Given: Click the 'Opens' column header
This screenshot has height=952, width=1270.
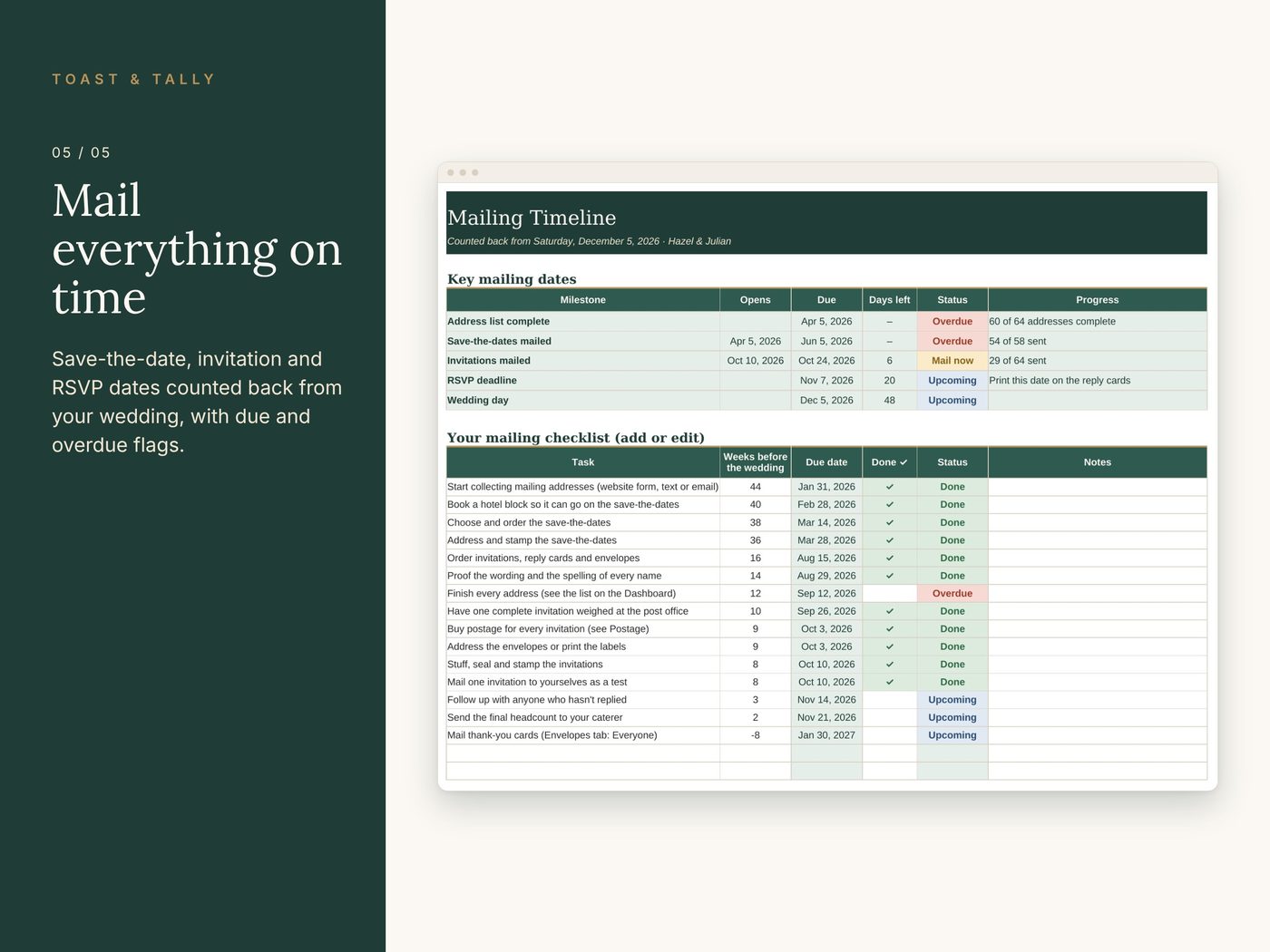Looking at the screenshot, I should click(x=756, y=300).
